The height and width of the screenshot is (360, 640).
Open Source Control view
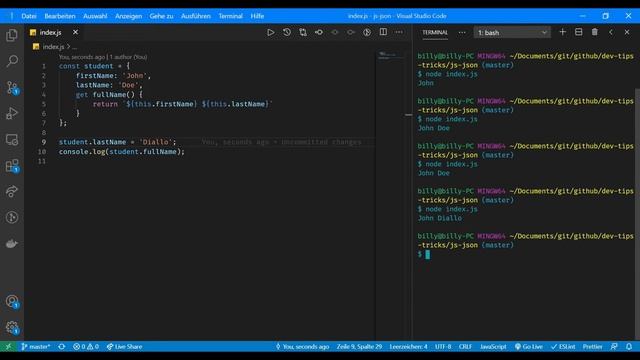[x=12, y=87]
